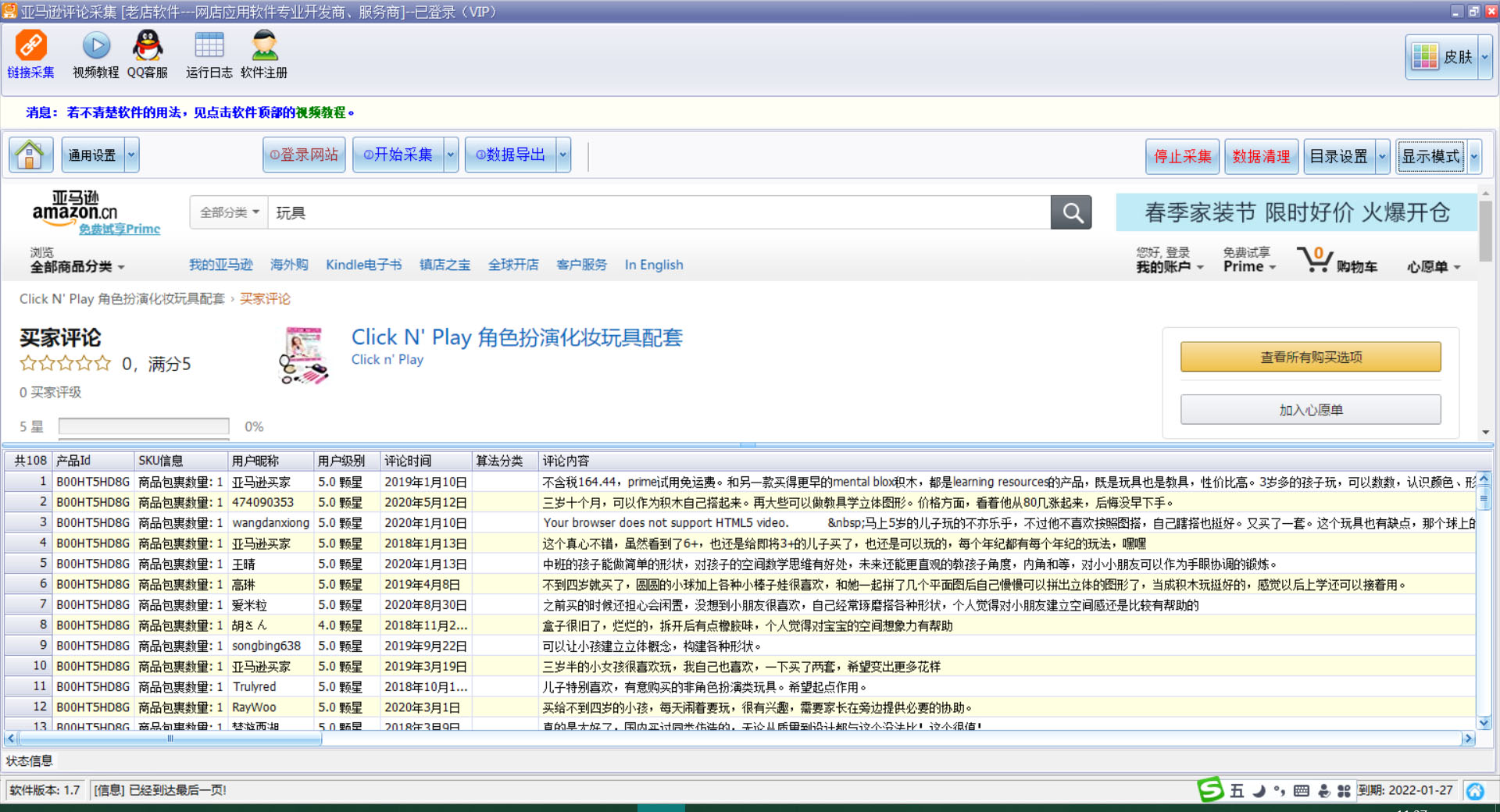This screenshot has width=1500, height=812.
Task: Click the 登录网站 button
Action: [304, 155]
